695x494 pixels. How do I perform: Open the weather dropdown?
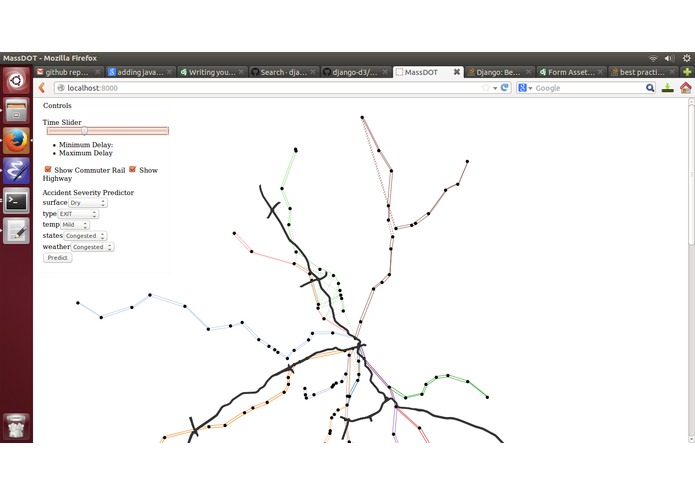[x=92, y=247]
